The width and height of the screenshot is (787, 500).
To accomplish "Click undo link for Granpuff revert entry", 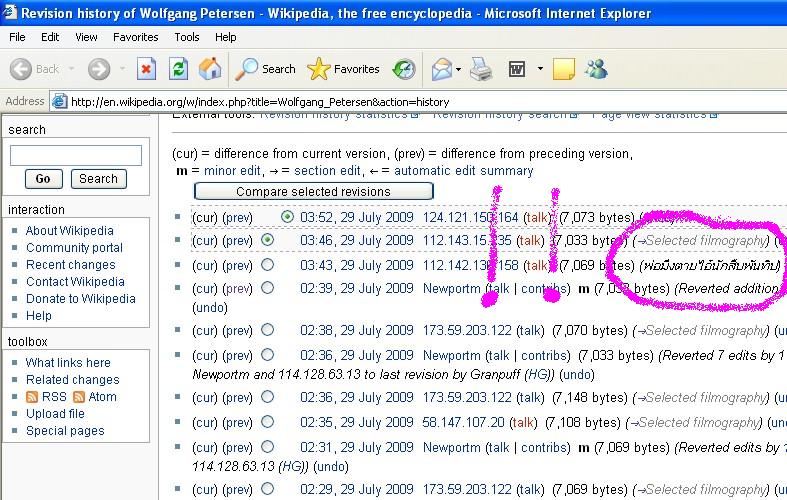I will click(x=577, y=375).
